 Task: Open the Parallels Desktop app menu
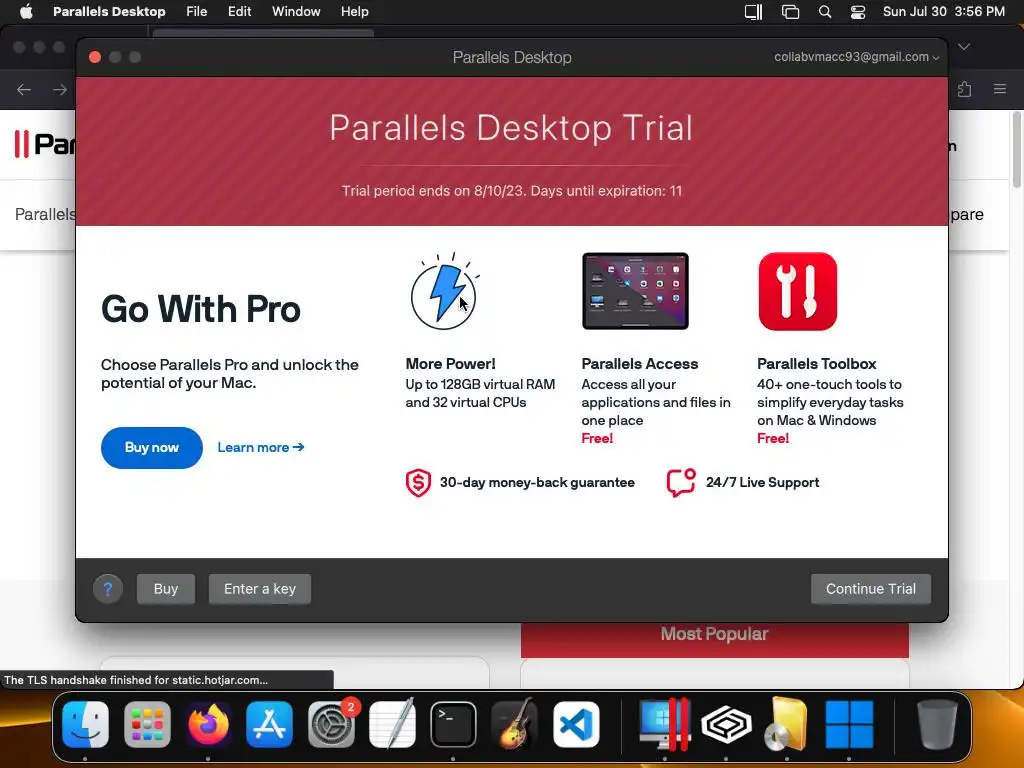[x=109, y=12]
